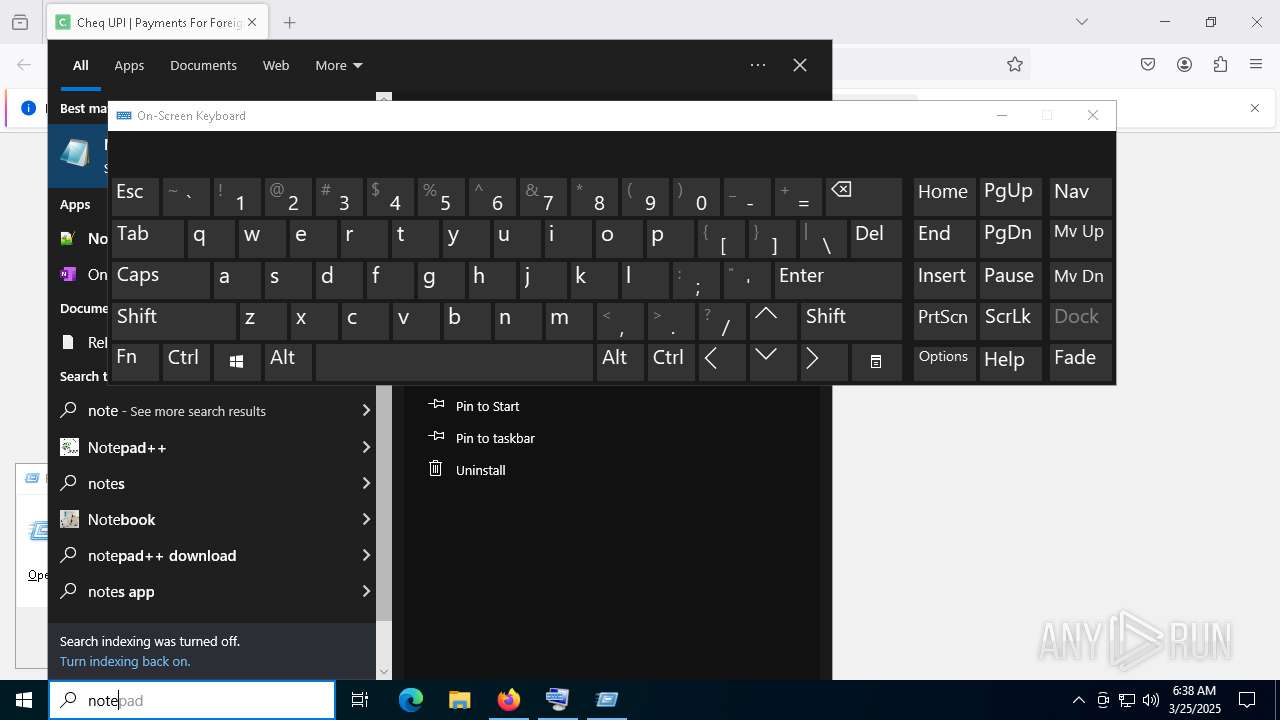
Task: Click the Options key on the keyboard
Action: click(x=944, y=362)
